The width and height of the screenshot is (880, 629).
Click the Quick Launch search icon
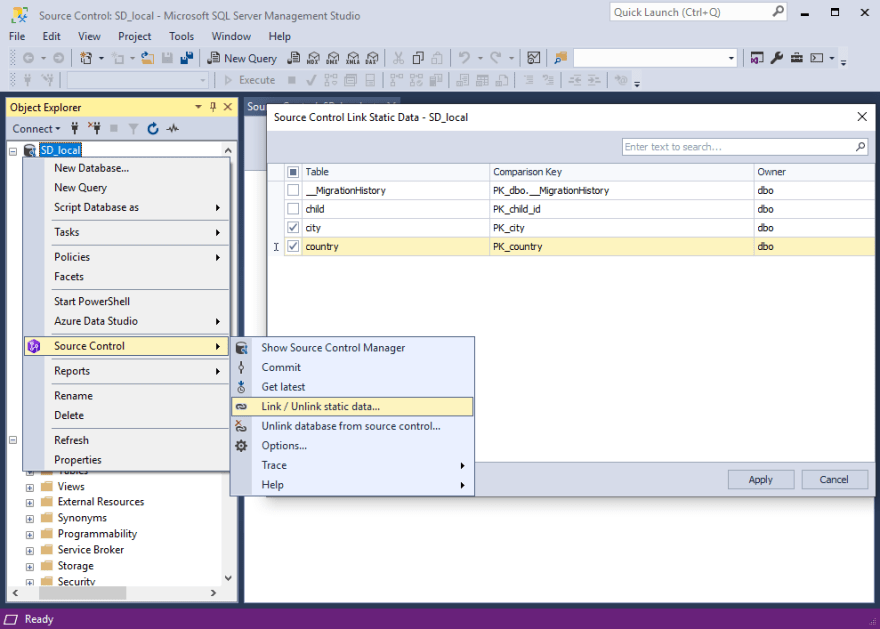coord(778,11)
